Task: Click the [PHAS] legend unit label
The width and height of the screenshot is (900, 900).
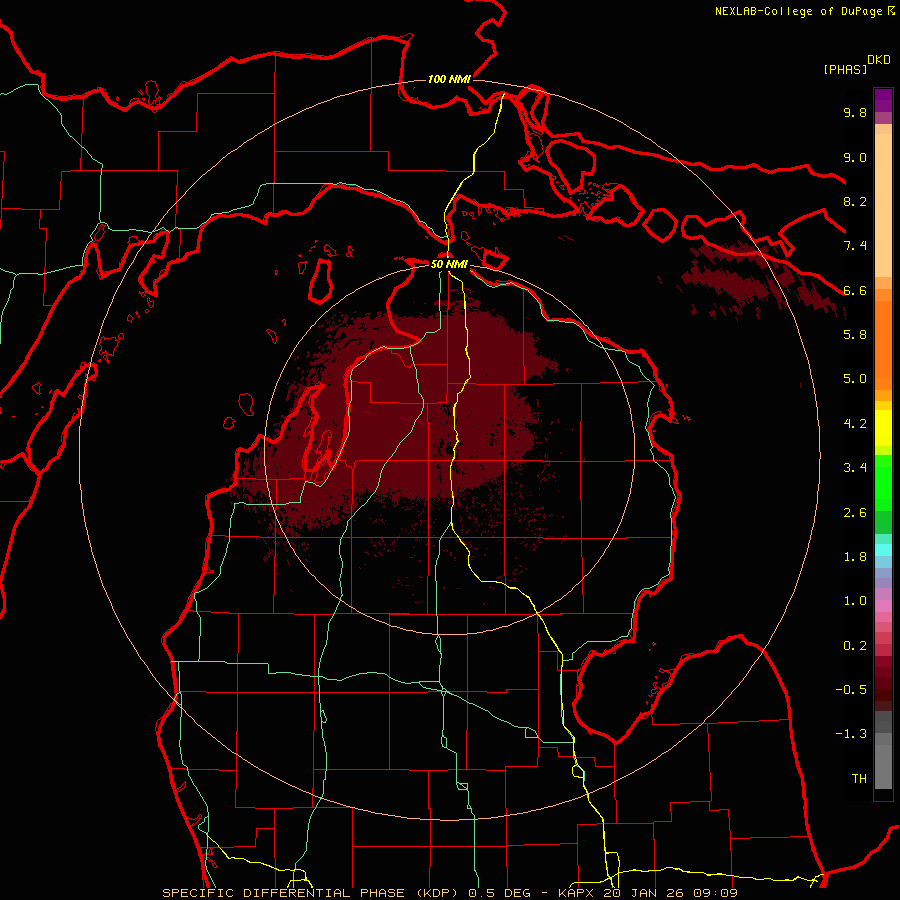Action: click(x=845, y=69)
